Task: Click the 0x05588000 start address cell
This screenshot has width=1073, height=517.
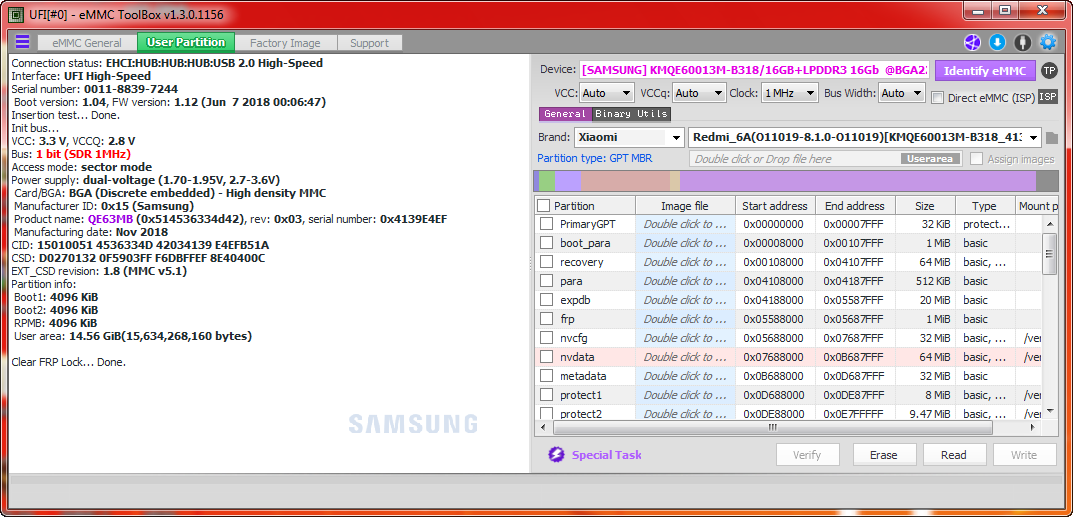Action: coord(775,319)
